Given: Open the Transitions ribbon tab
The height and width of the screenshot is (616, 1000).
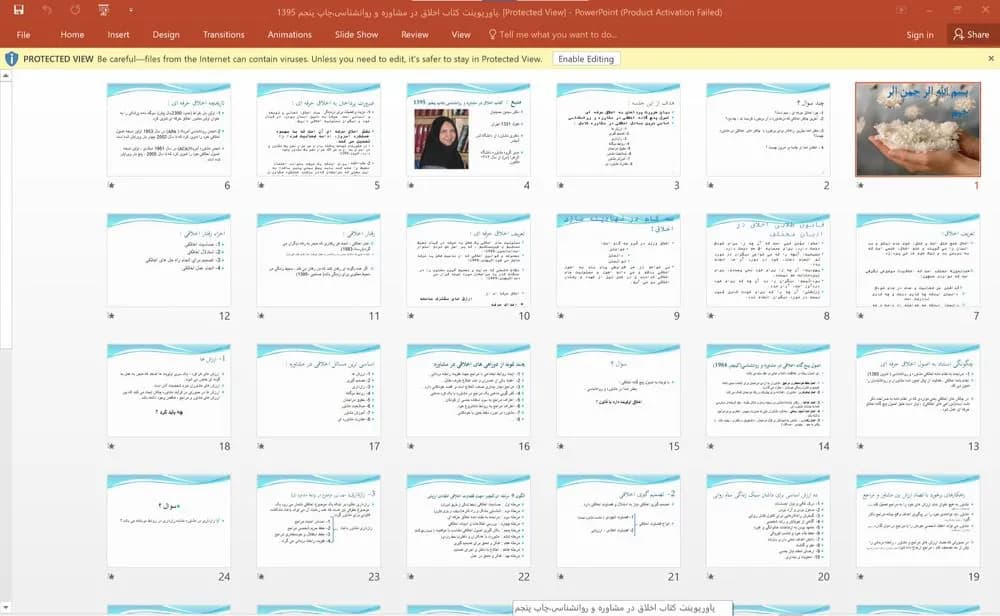Looking at the screenshot, I should coord(224,34).
